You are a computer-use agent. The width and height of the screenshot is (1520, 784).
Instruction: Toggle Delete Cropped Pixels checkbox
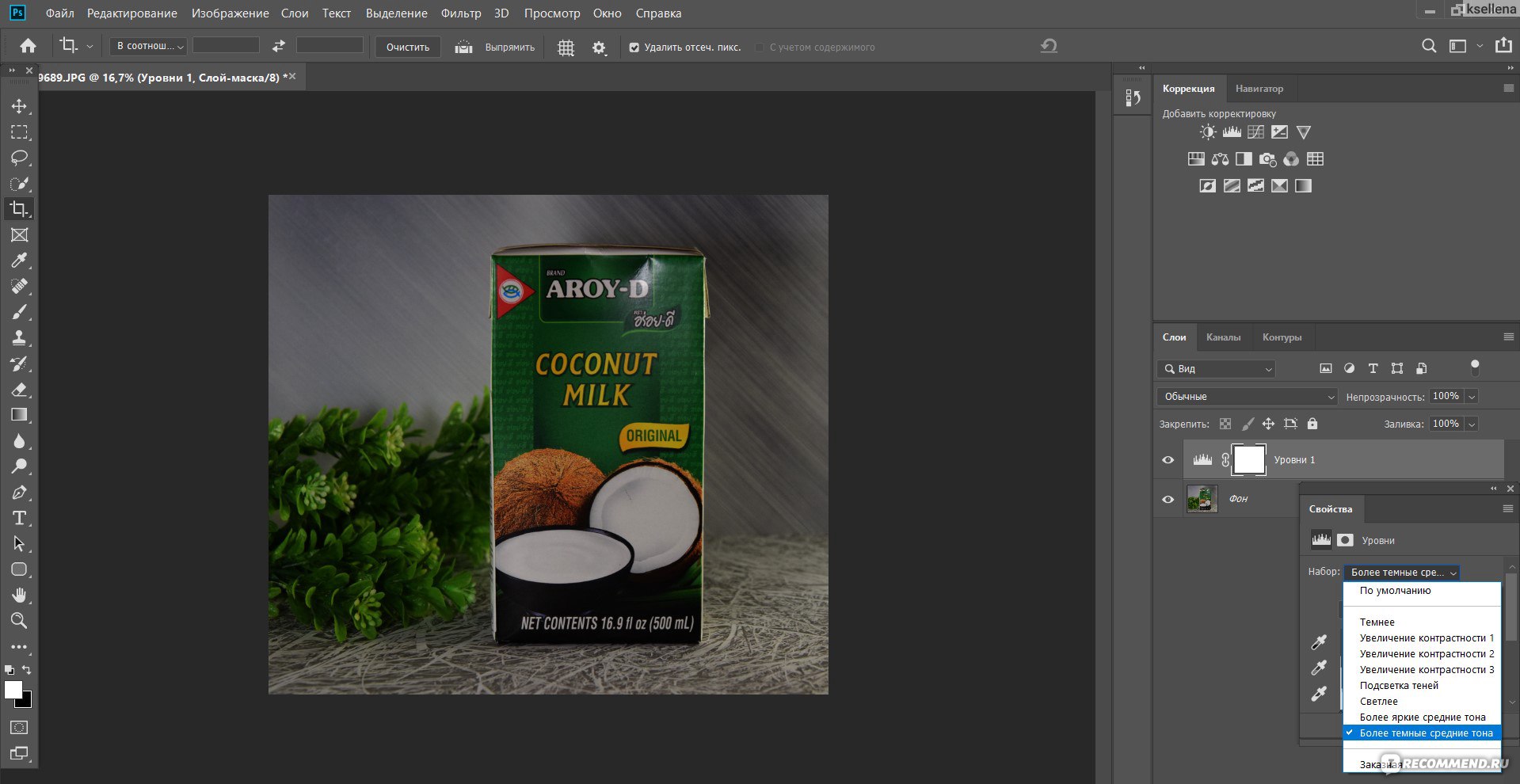634,48
